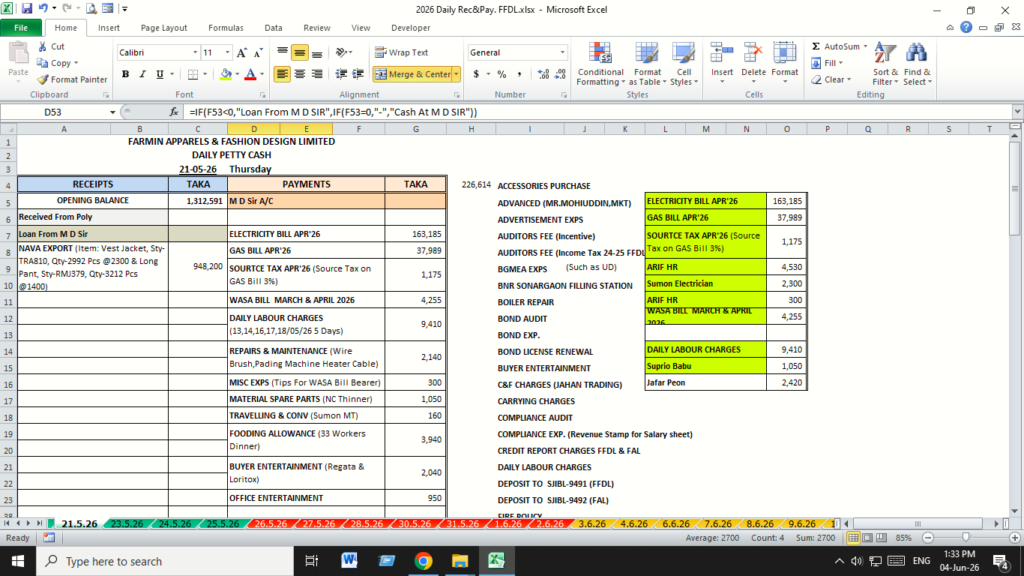Select sheet tab 23.5.26
1024x576 pixels.
(x=127, y=524)
